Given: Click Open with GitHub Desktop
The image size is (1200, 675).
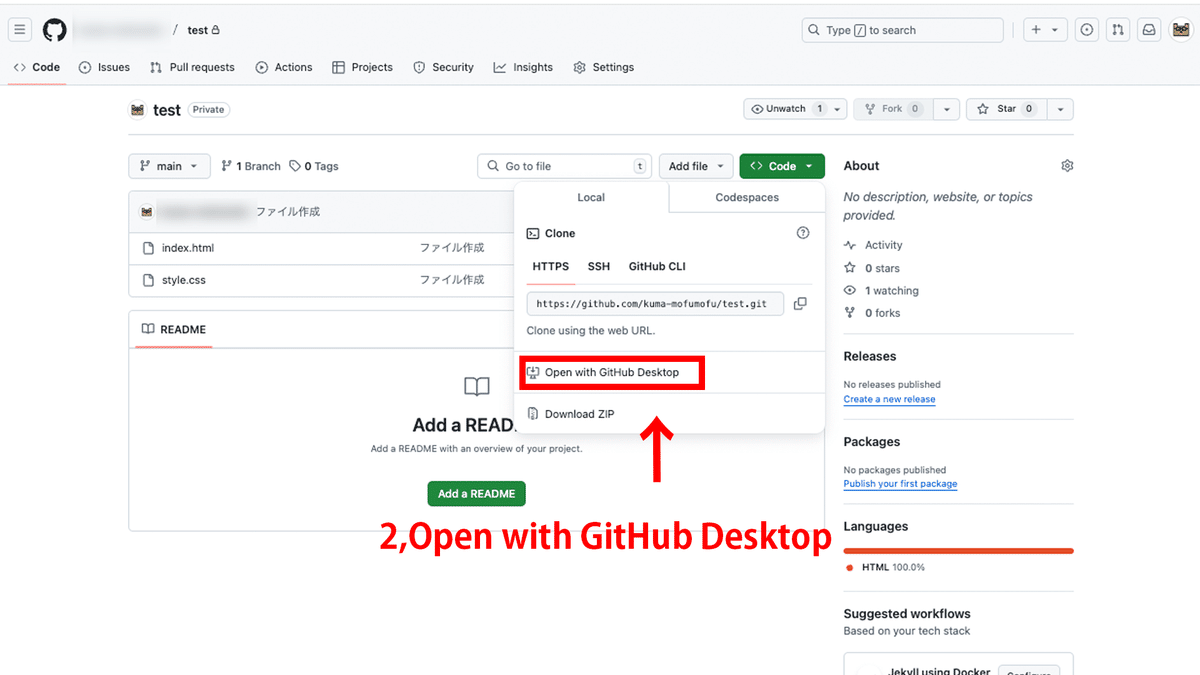Looking at the screenshot, I should [612, 372].
